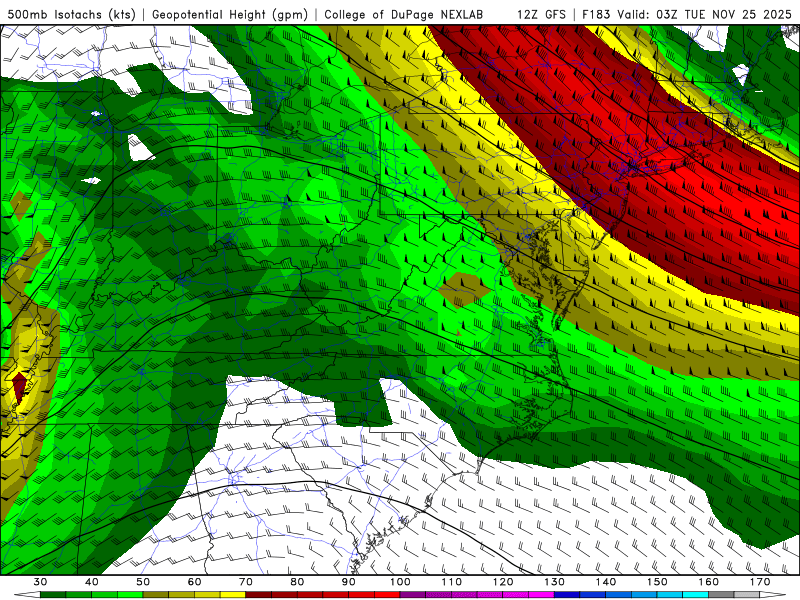The width and height of the screenshot is (800, 600).
Task: Click the legend value '130'
Action: coord(555,582)
